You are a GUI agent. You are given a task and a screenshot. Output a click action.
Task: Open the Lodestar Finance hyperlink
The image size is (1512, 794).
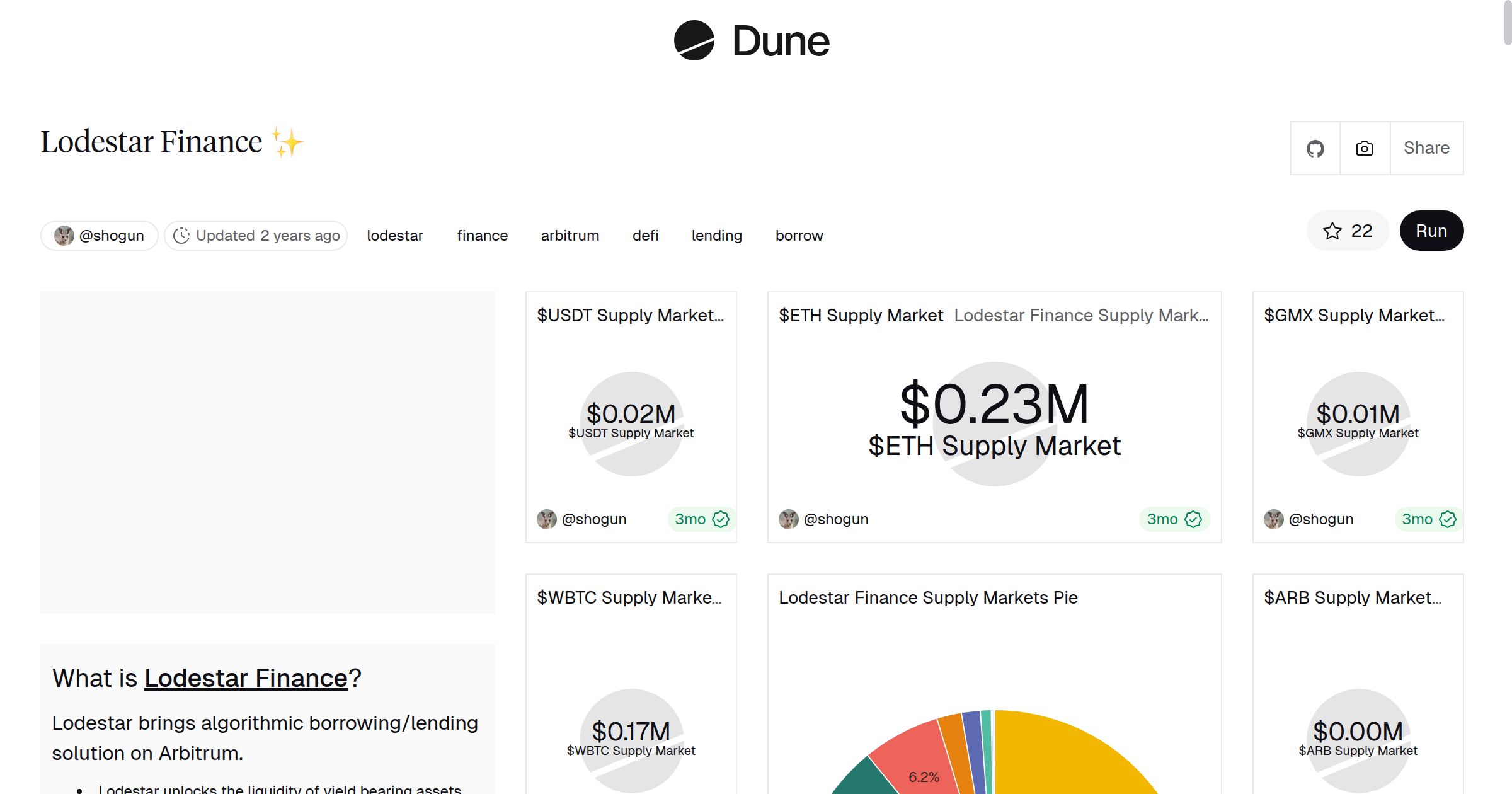246,678
